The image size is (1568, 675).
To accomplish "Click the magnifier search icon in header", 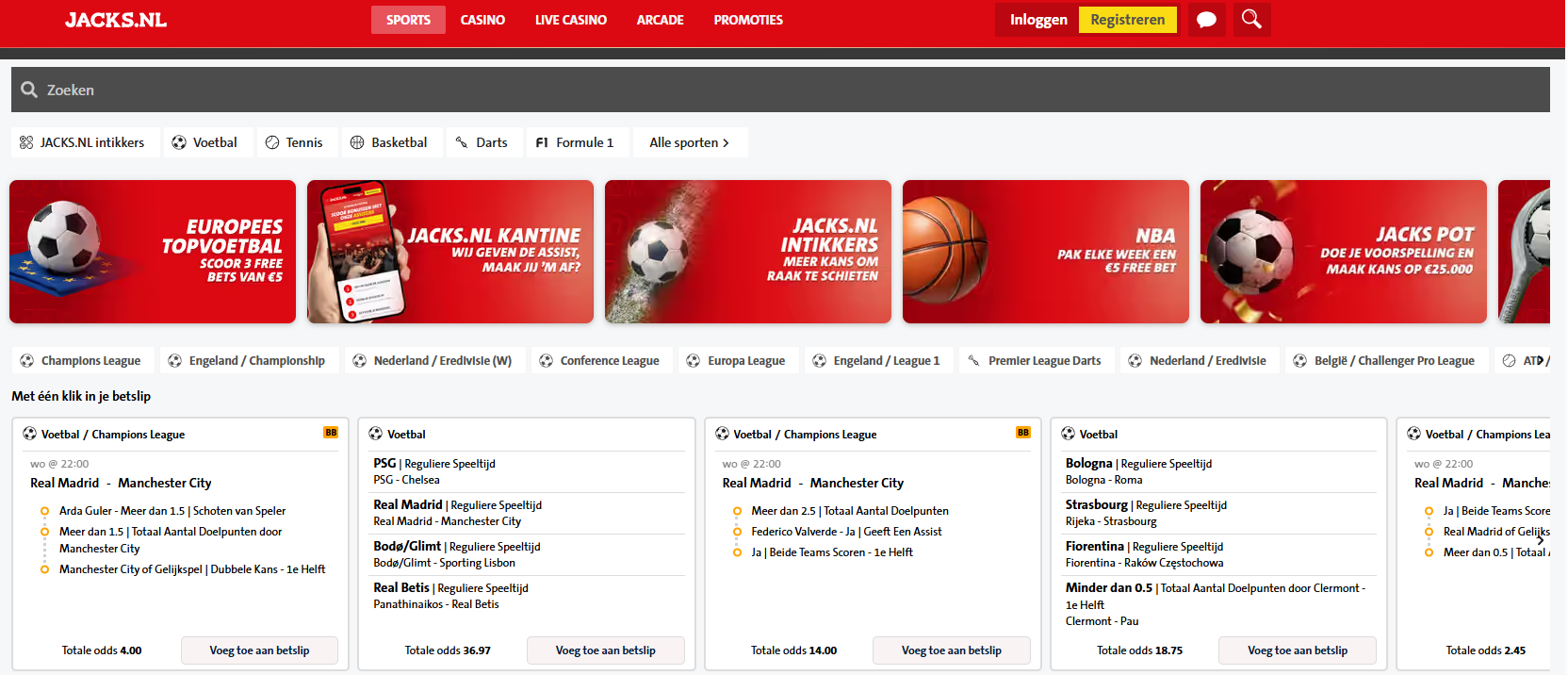I will point(1251,20).
